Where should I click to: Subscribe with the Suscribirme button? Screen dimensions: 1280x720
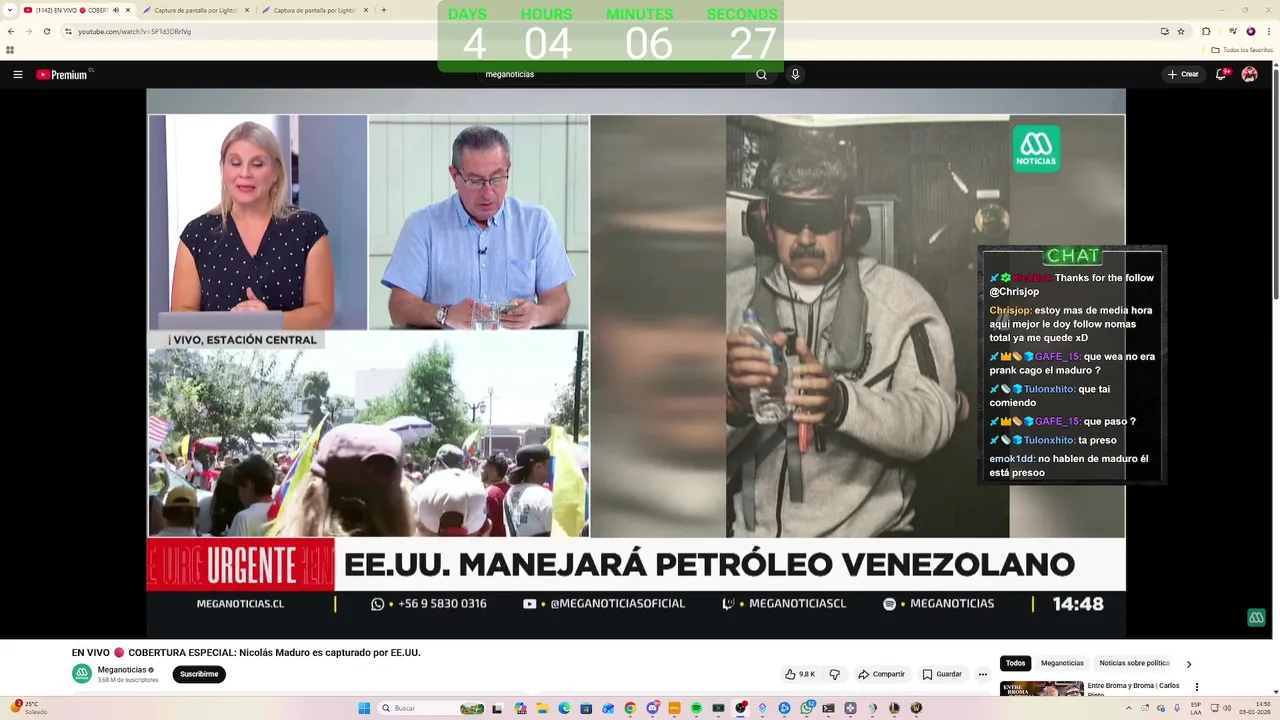(199, 674)
